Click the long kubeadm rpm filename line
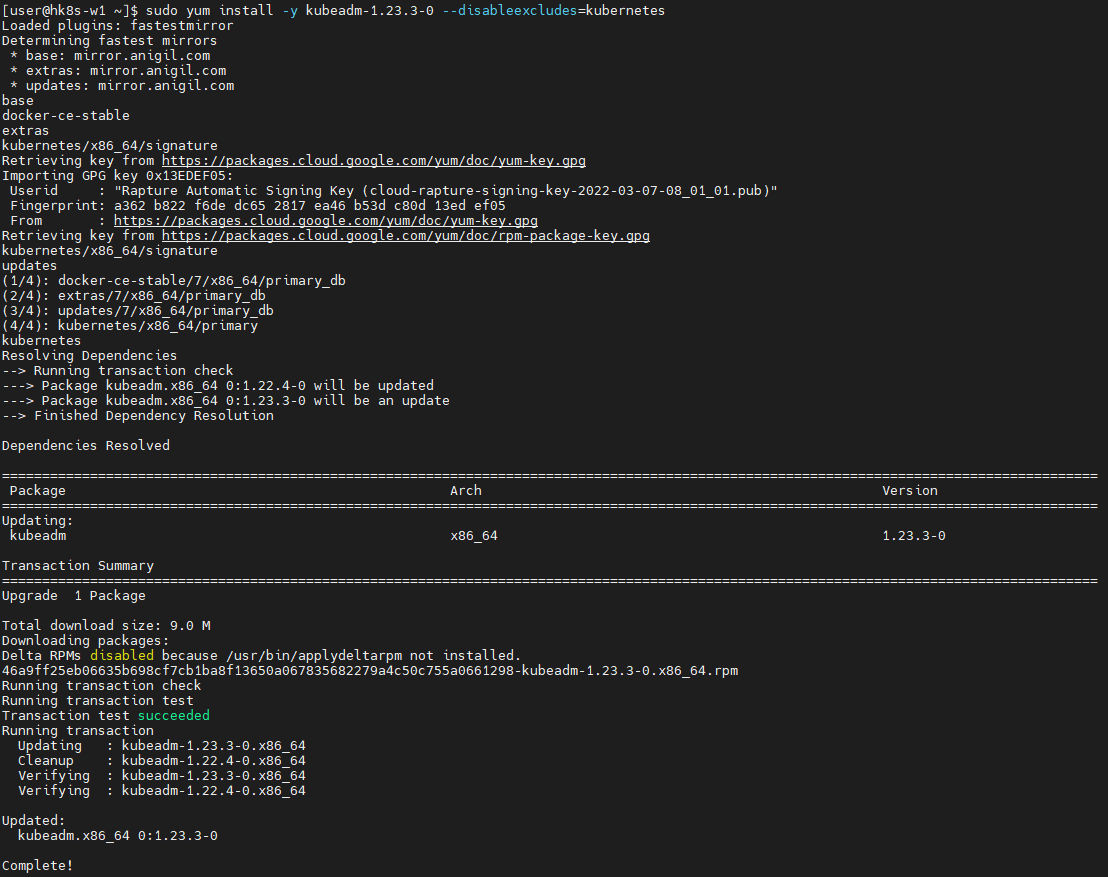 pyautogui.click(x=370, y=670)
